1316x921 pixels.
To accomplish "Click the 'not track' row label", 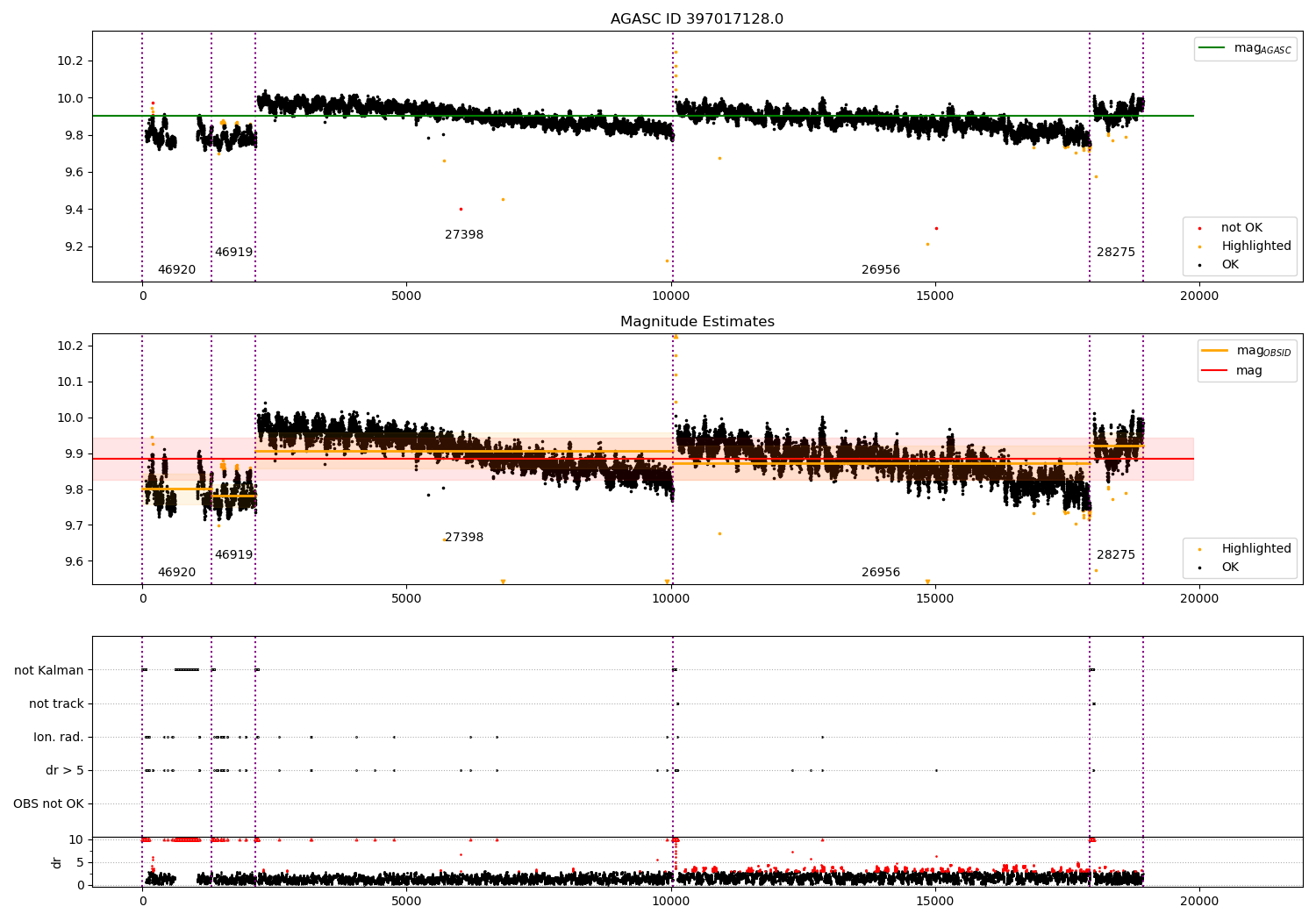I will 56,704.
